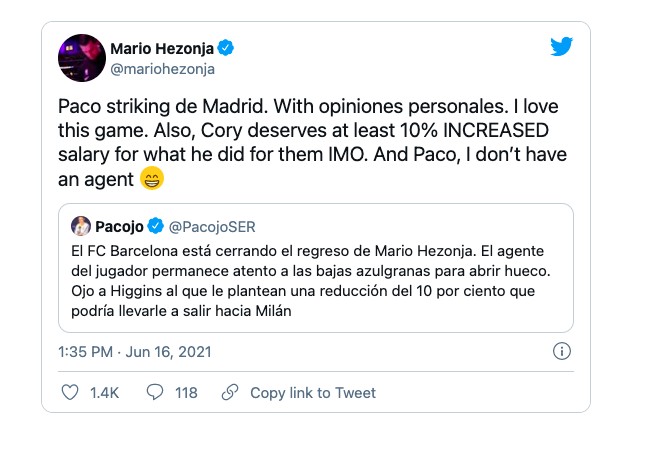The width and height of the screenshot is (660, 451).
Task: Click the 118 replies count
Action: pos(186,393)
